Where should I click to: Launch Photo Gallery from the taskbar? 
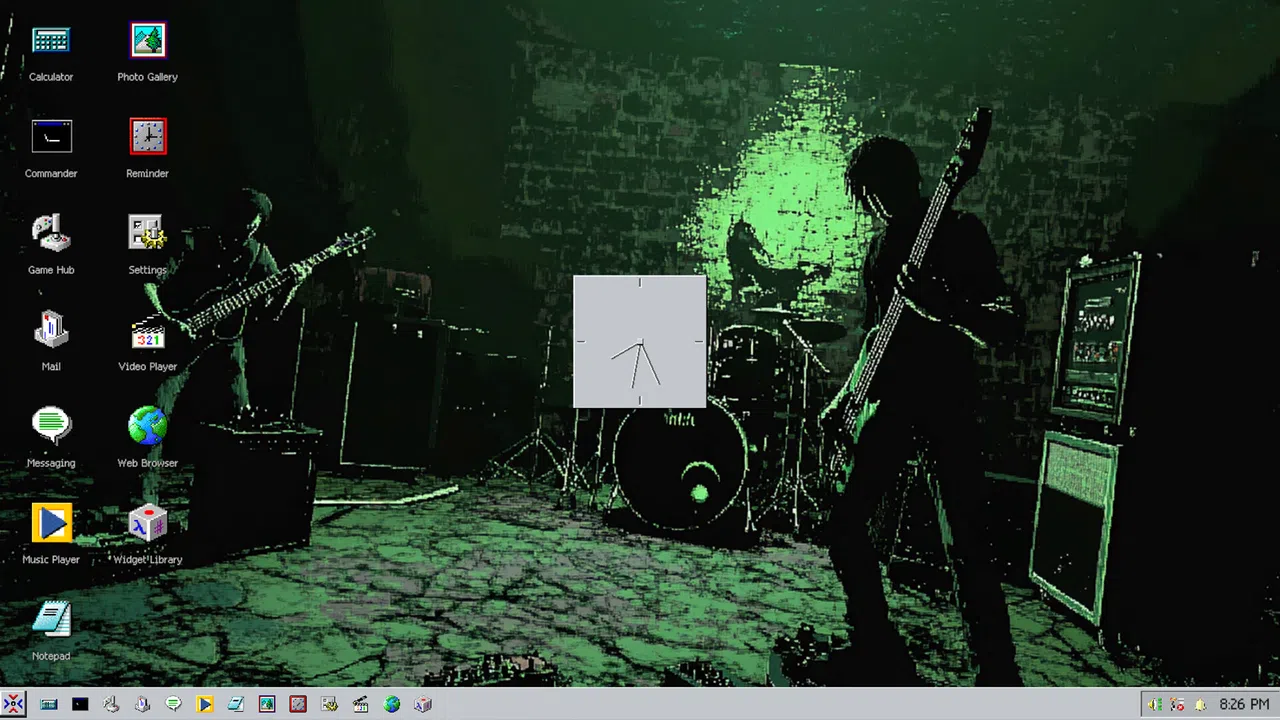click(x=266, y=704)
